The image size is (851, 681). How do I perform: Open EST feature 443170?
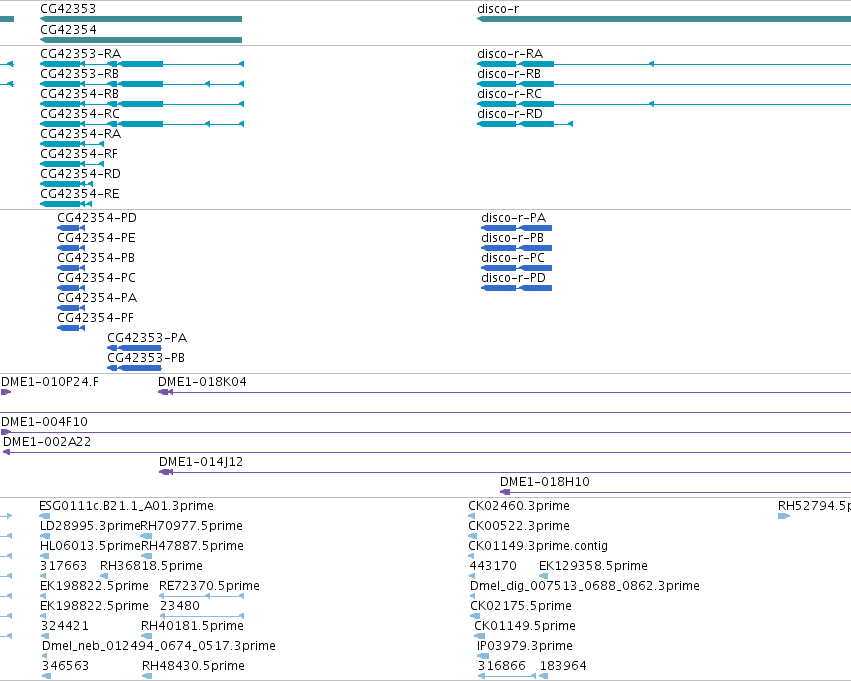click(472, 576)
